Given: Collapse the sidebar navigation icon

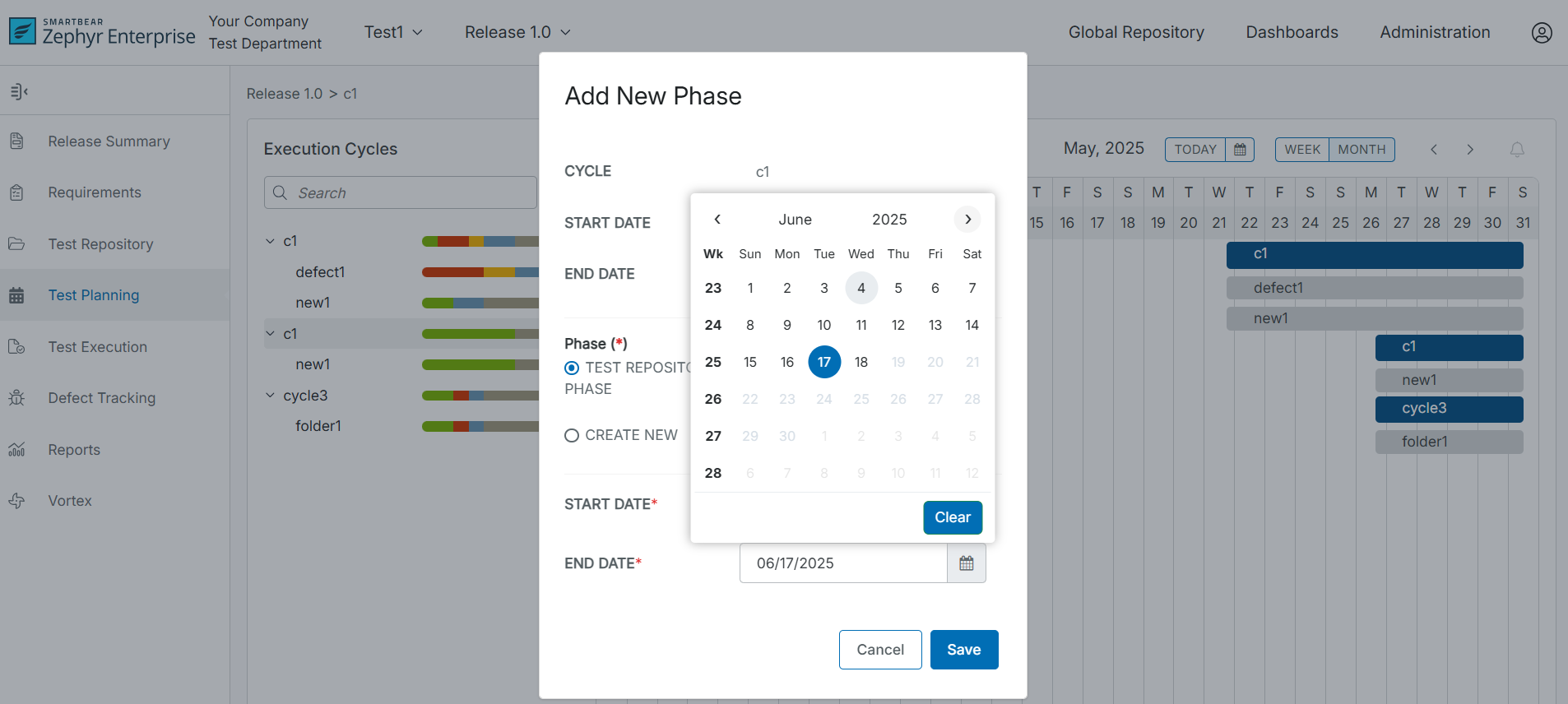Looking at the screenshot, I should [x=19, y=91].
